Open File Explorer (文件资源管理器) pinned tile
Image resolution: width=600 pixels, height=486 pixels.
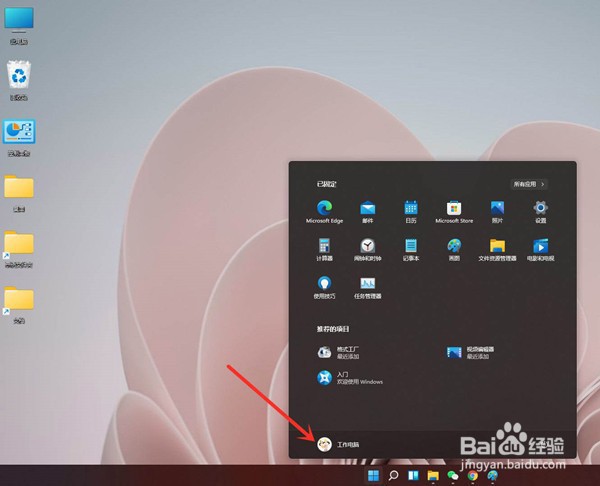pos(497,250)
